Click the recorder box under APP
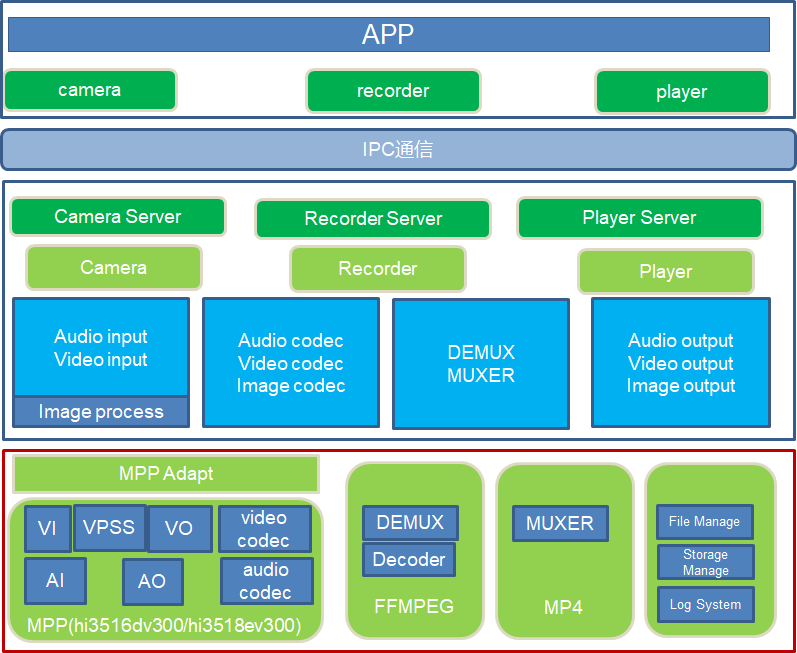This screenshot has width=797, height=653. (393, 91)
